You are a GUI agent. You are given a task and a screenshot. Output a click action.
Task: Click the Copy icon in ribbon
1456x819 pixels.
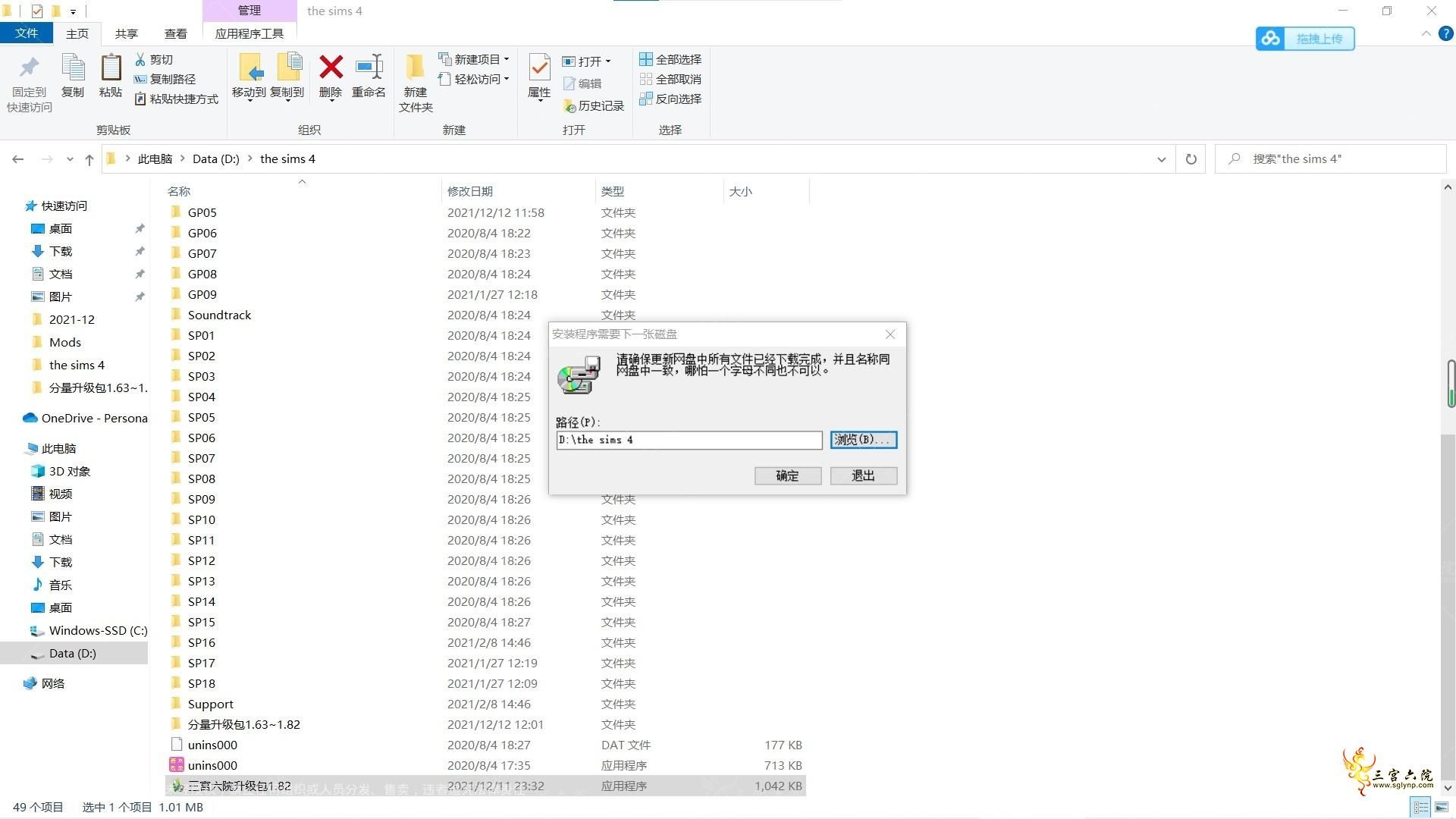coord(73,68)
